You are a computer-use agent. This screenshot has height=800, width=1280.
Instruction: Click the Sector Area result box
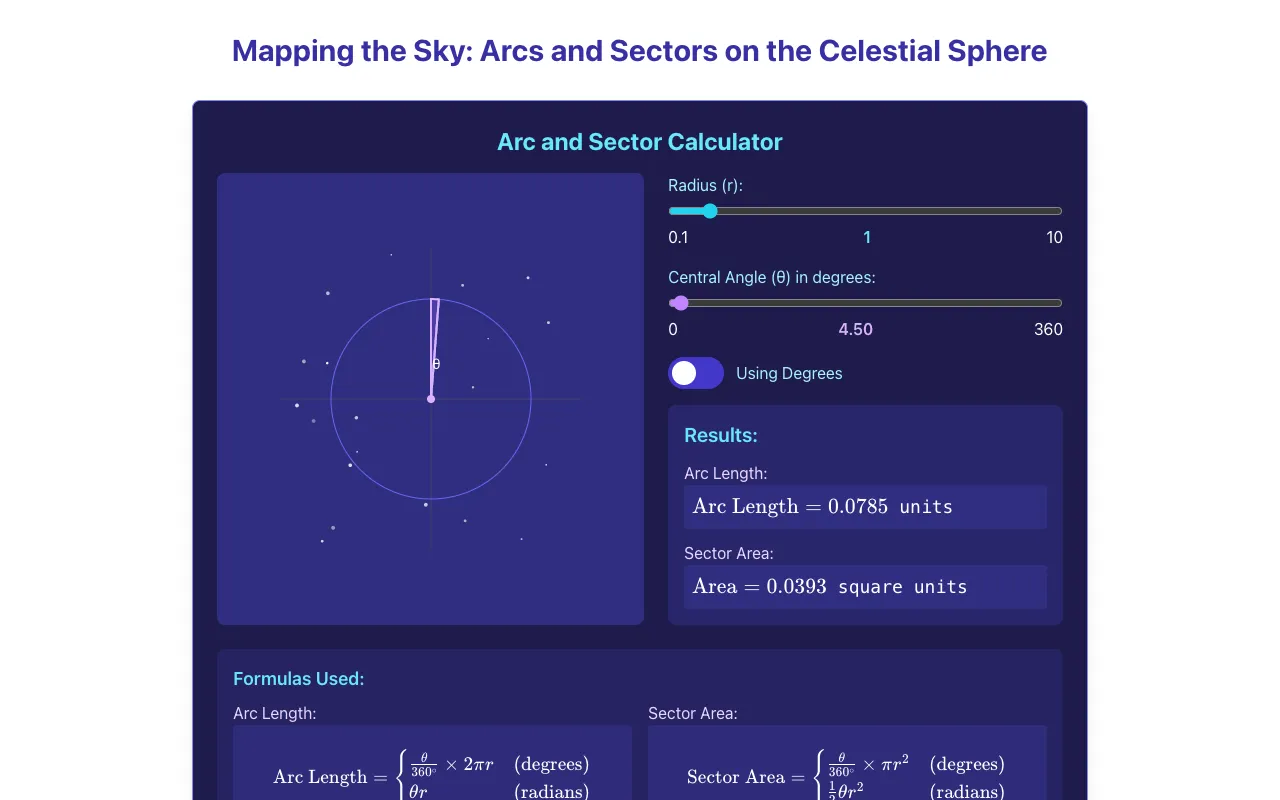click(x=865, y=587)
